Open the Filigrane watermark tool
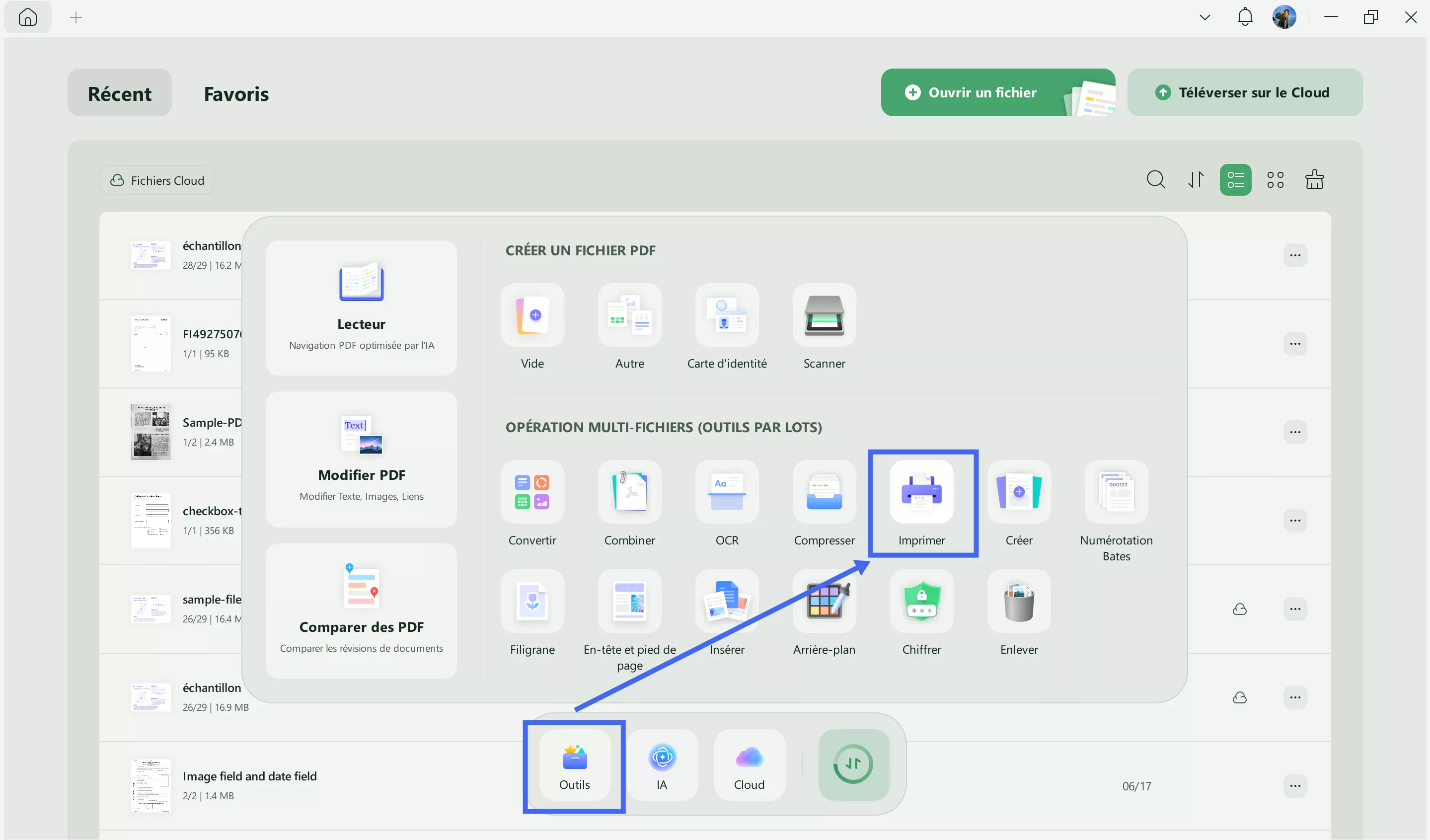 pos(532,602)
